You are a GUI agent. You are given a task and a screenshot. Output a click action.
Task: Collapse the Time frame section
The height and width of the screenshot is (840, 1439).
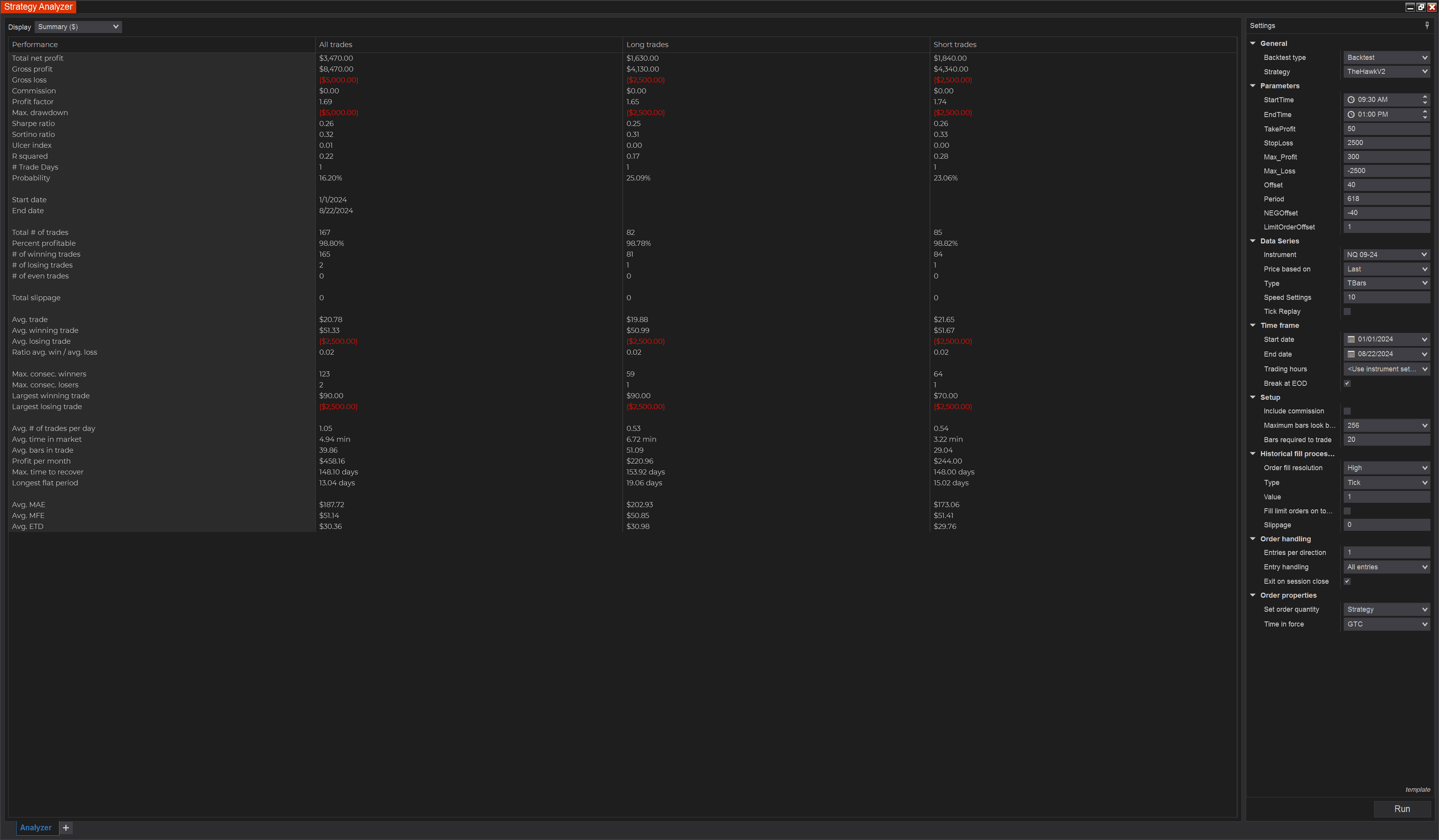pyautogui.click(x=1253, y=325)
